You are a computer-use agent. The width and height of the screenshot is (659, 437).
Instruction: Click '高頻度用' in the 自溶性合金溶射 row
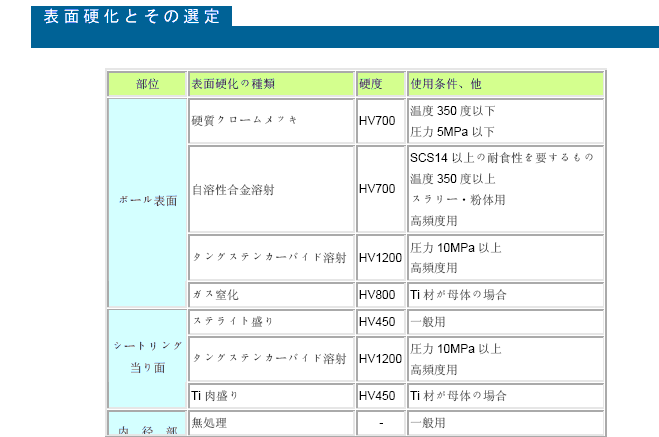tap(434, 221)
